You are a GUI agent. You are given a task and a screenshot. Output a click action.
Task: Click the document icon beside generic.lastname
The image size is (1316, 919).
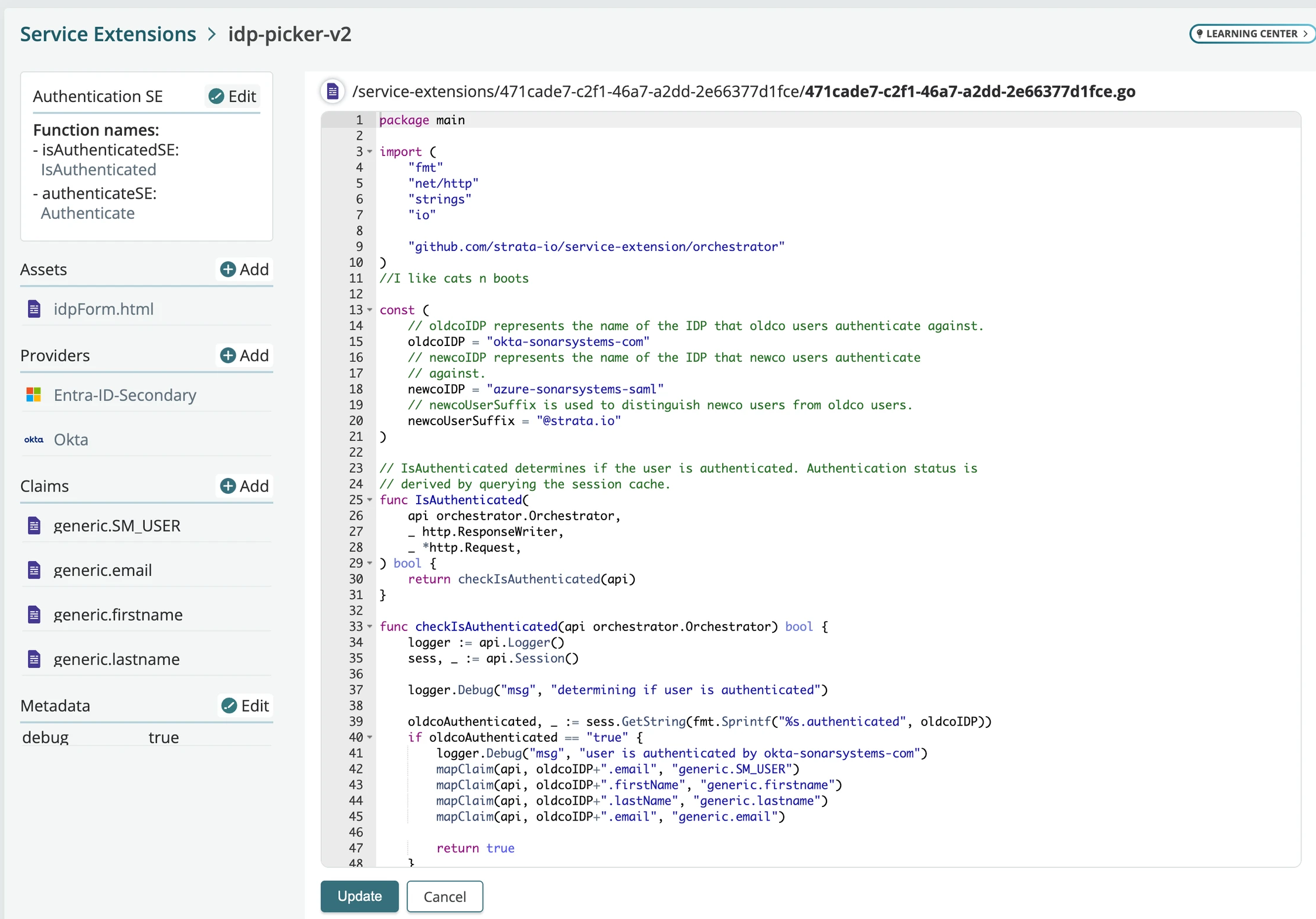(34, 659)
